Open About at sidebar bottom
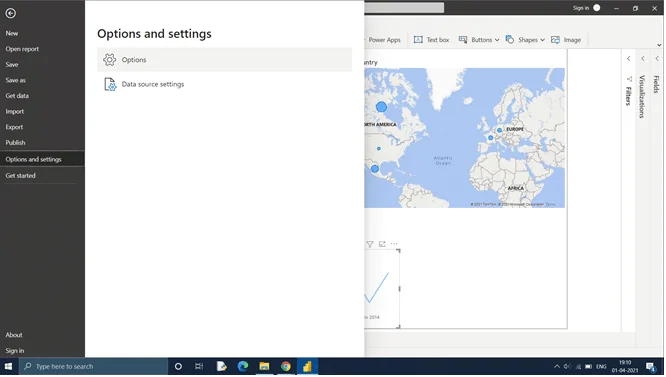Viewport: 666px width, 377px height. coord(14,335)
